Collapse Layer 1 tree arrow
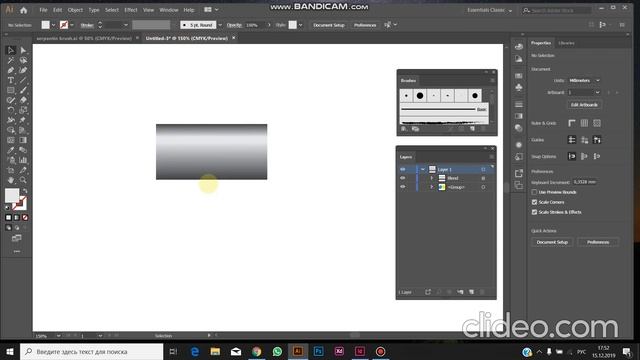The height and width of the screenshot is (360, 640). click(423, 169)
